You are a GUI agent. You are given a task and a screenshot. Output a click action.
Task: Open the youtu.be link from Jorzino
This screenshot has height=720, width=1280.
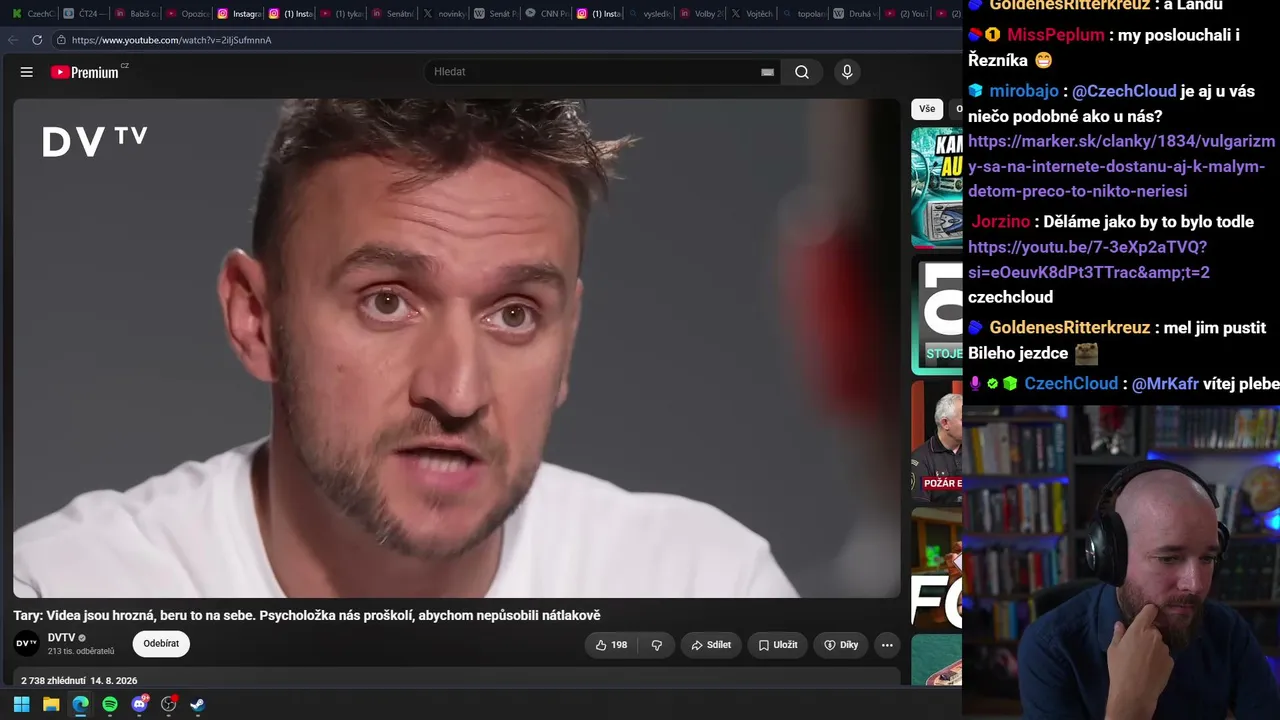1088,259
